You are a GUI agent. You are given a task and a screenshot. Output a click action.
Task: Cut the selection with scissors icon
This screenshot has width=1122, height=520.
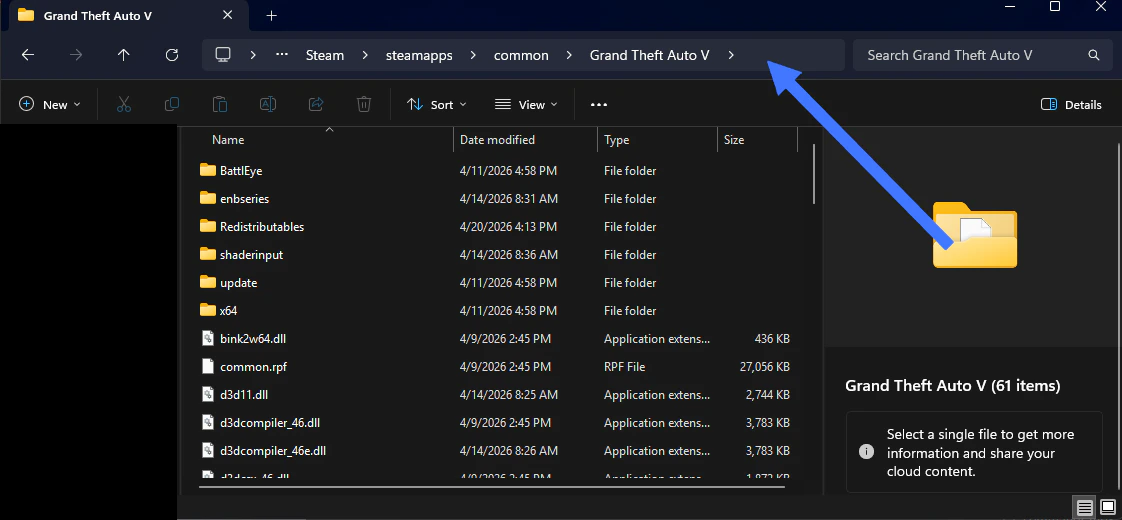point(124,104)
